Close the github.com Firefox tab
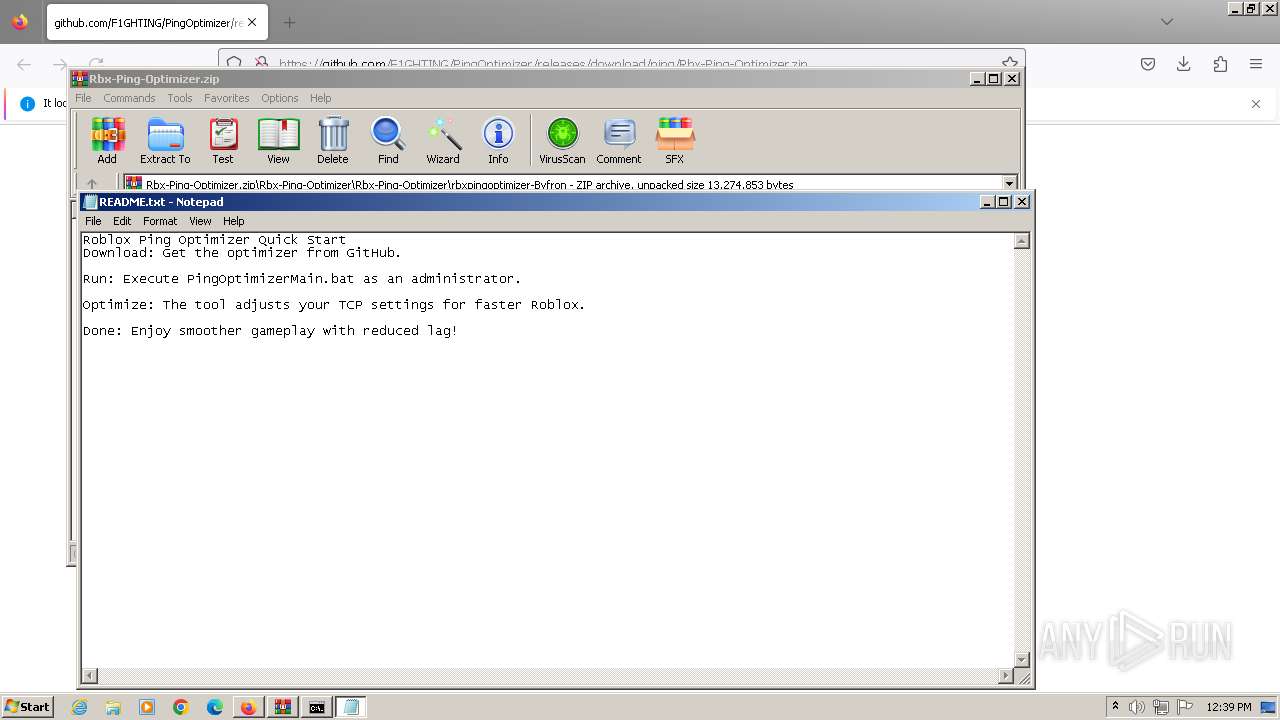The image size is (1280, 720). tap(252, 22)
